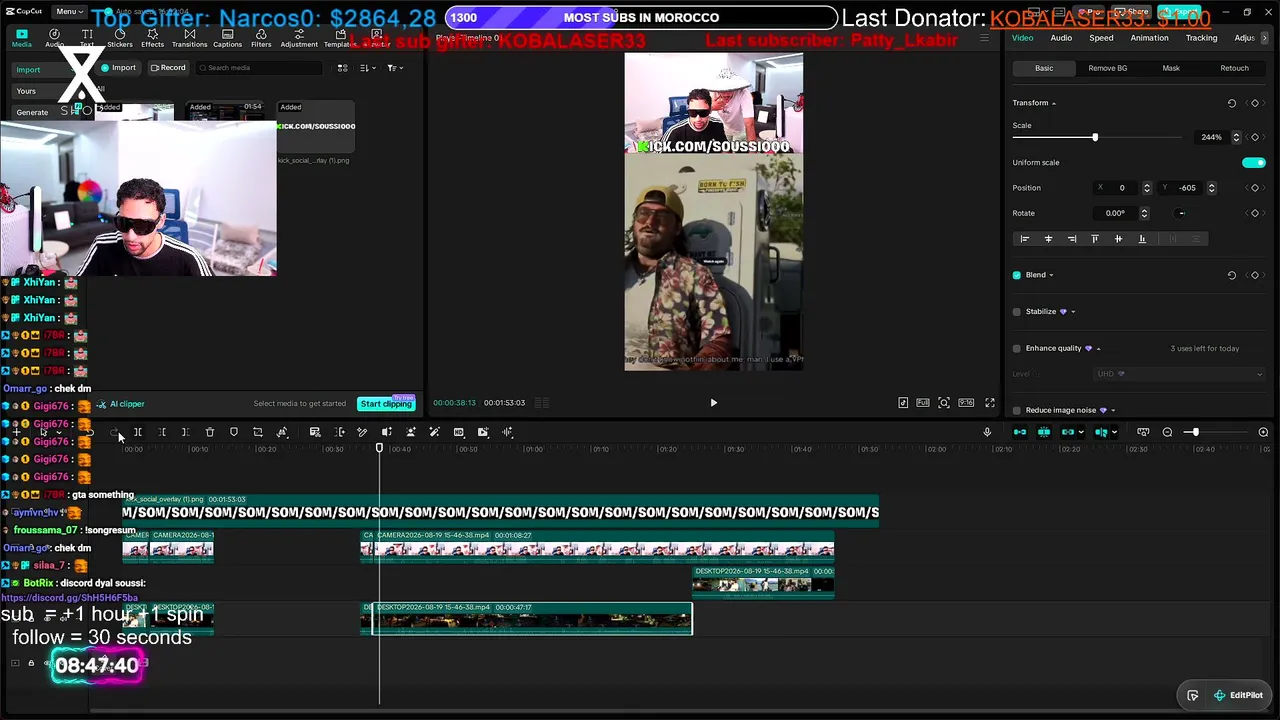Expand the Stabilize section arrow
This screenshot has height=720, width=1280.
pos(1073,312)
